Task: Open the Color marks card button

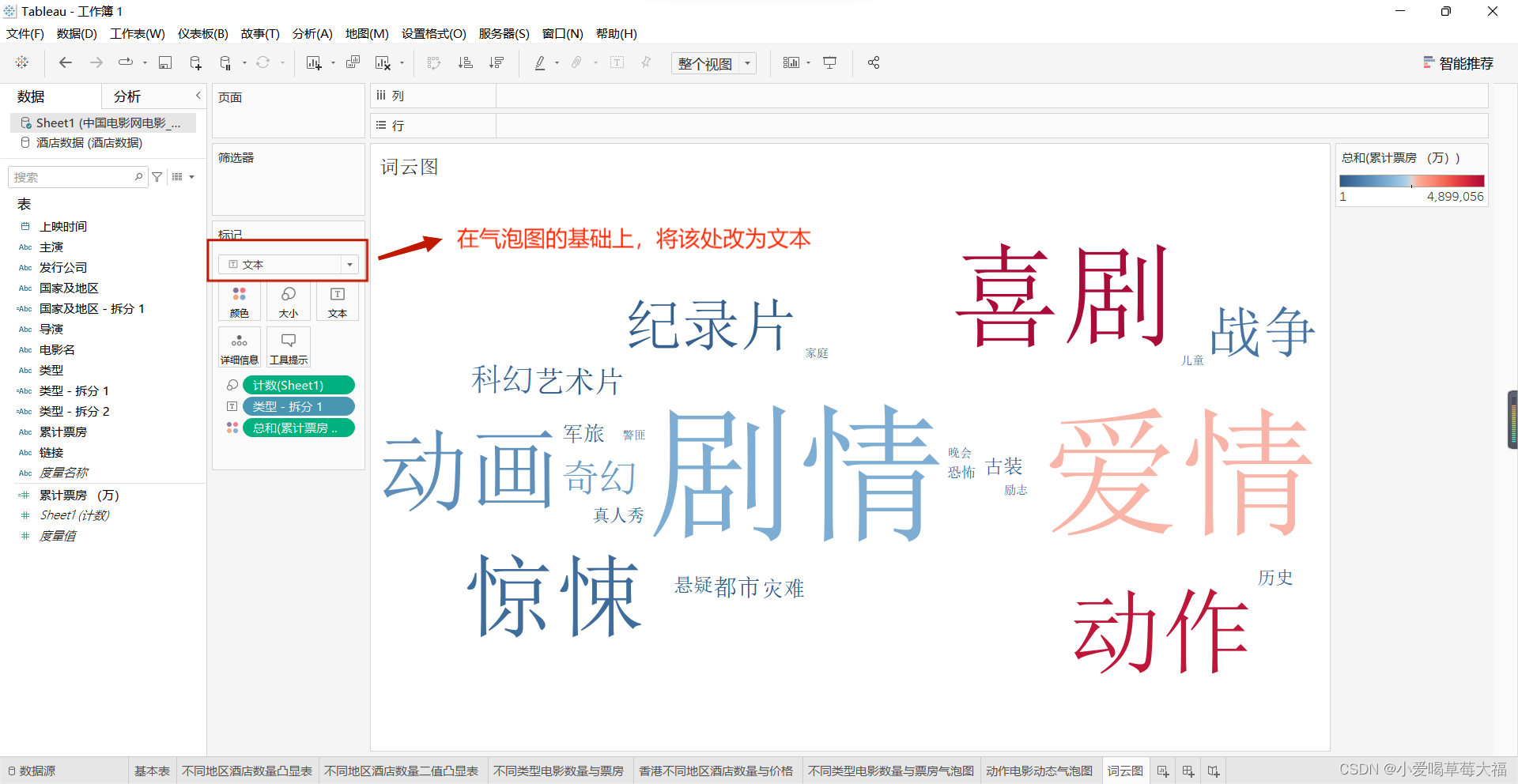Action: click(x=240, y=302)
